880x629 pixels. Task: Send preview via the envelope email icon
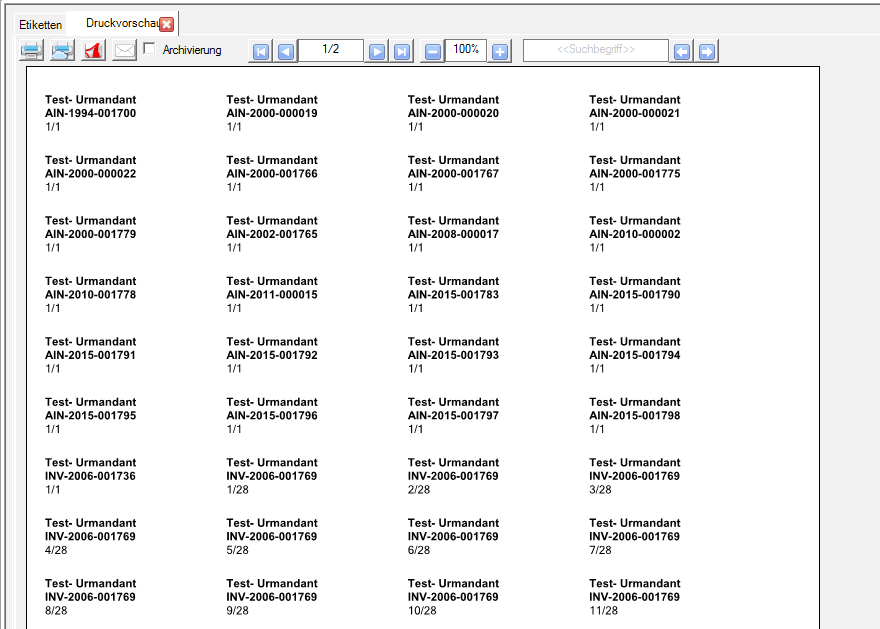tap(124, 51)
